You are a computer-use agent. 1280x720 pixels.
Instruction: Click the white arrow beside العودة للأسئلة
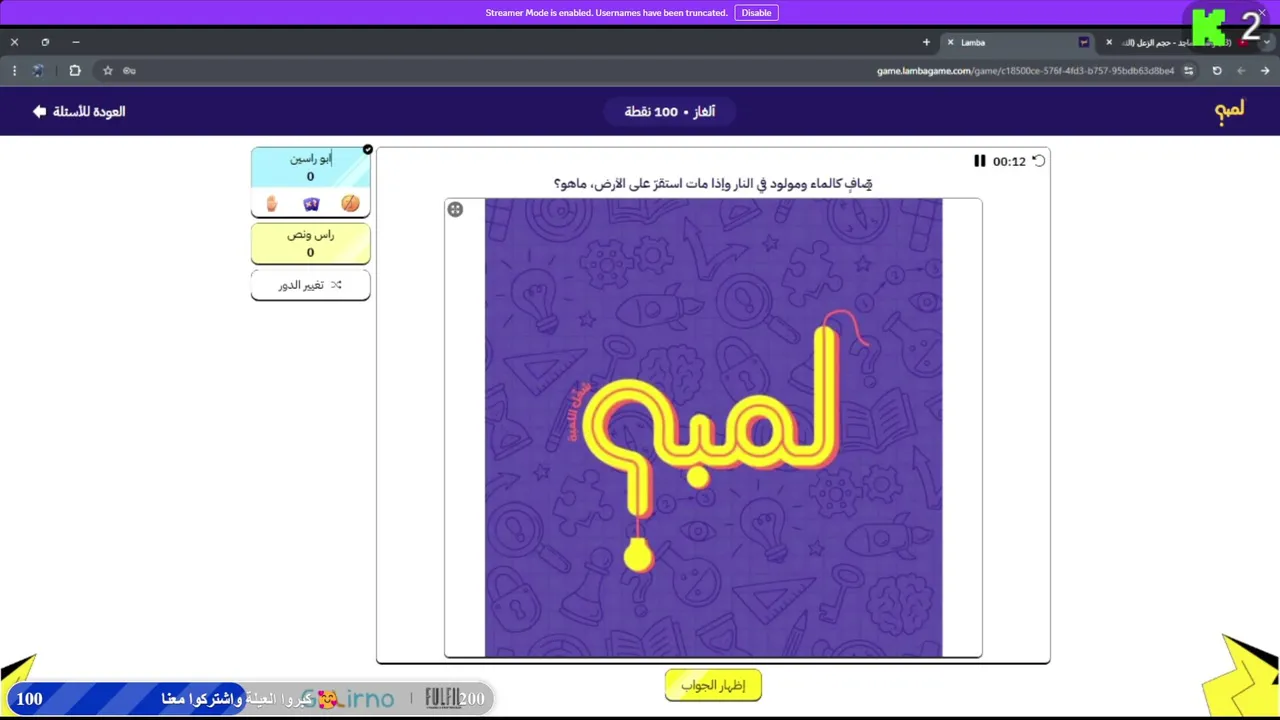40,111
